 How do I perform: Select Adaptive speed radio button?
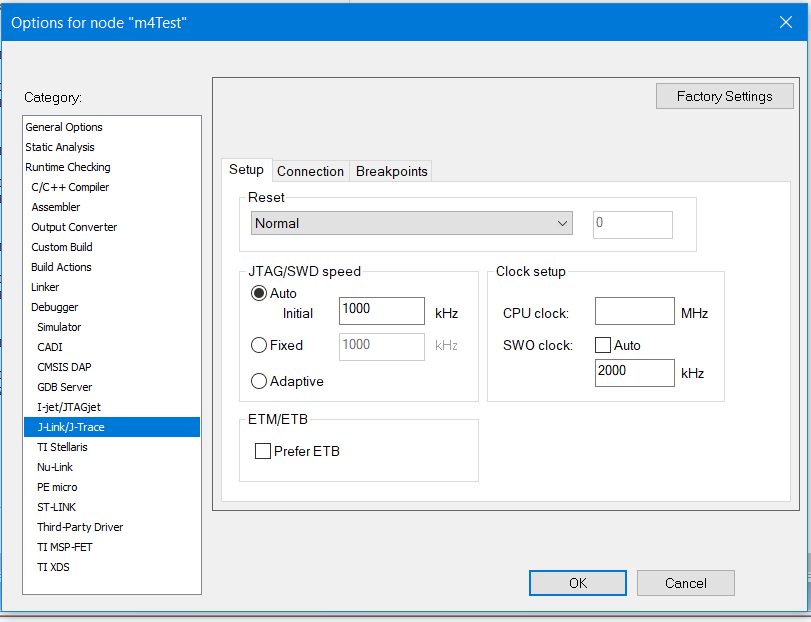259,381
